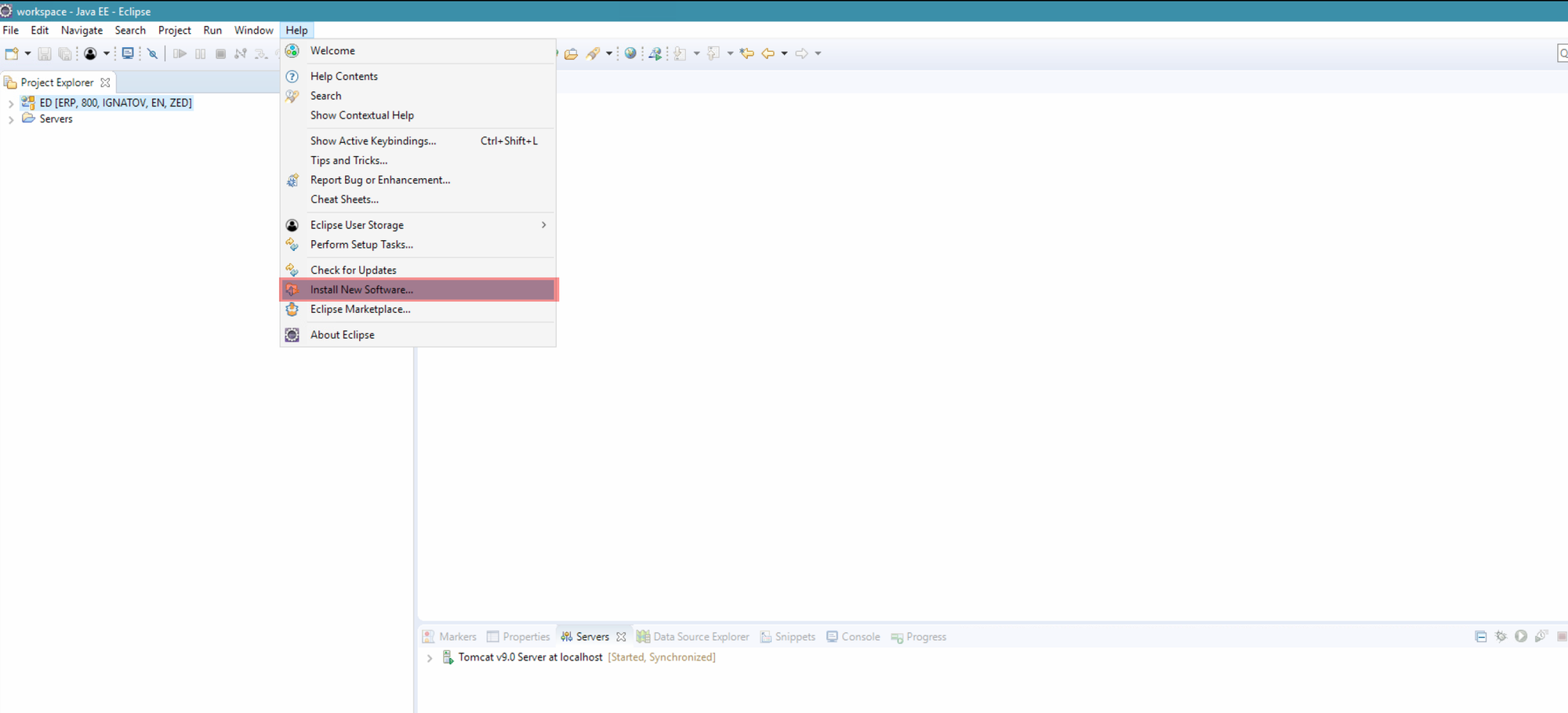Choose About Eclipse entry
Image resolution: width=1568 pixels, height=713 pixels.
(x=418, y=335)
